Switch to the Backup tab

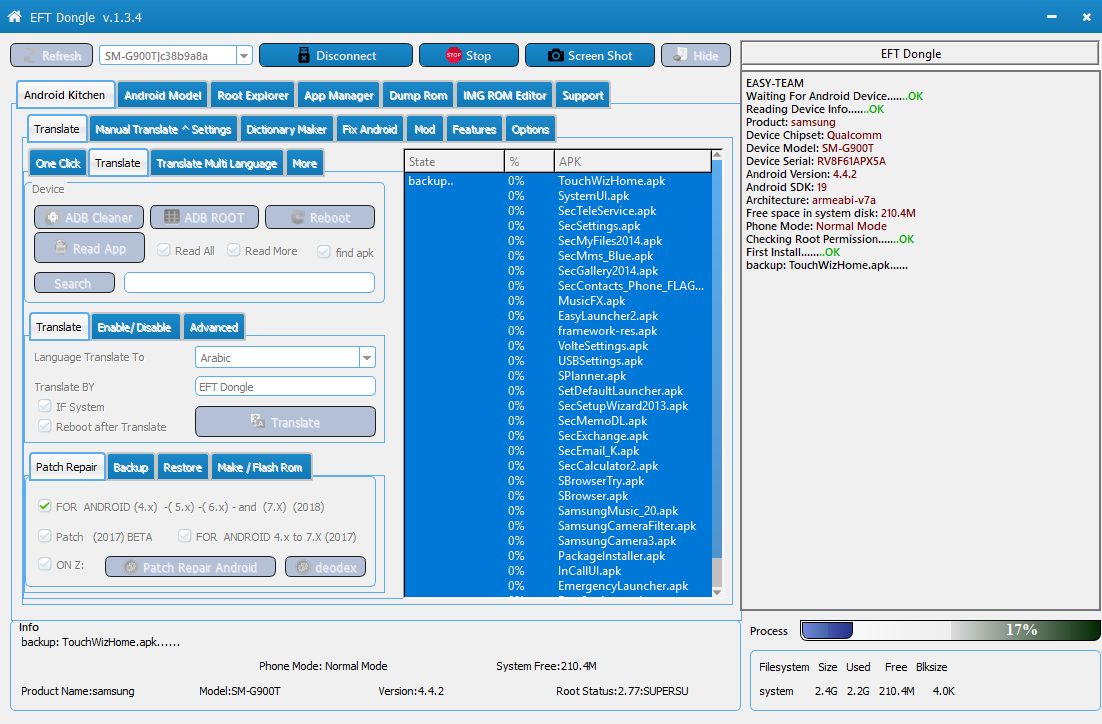131,467
